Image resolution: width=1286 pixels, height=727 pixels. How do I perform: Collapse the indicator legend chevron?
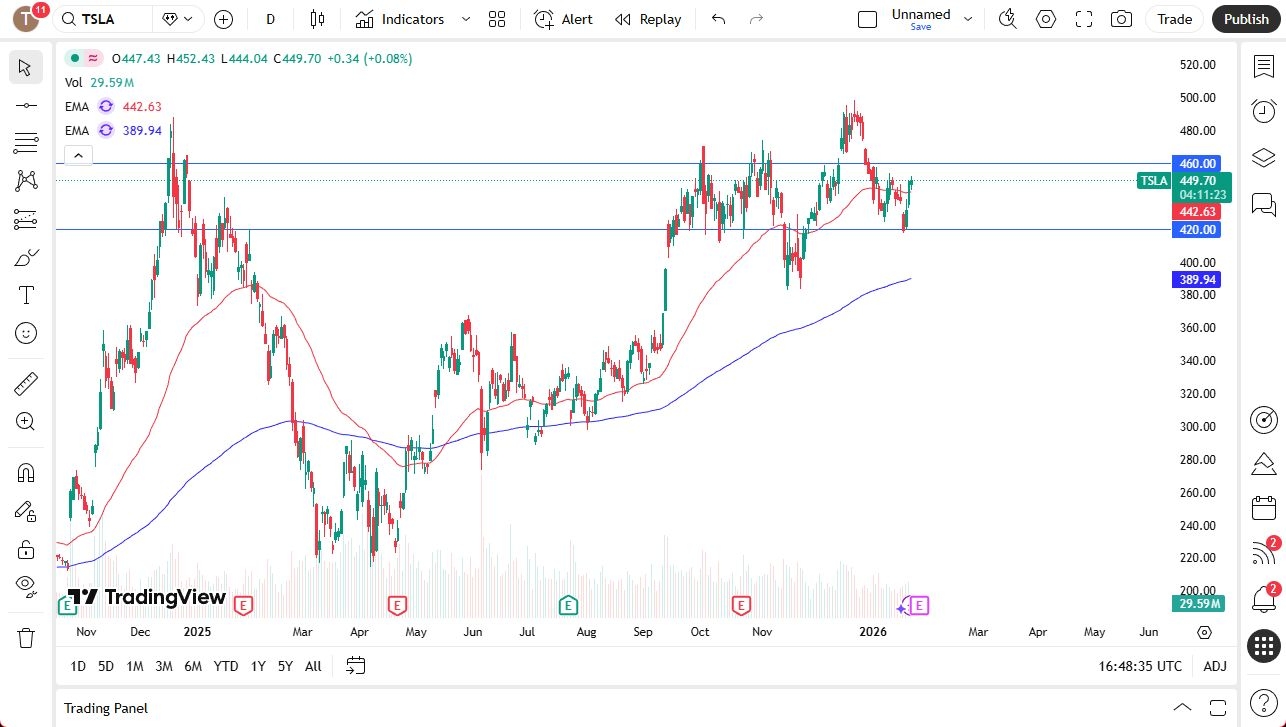pos(78,155)
